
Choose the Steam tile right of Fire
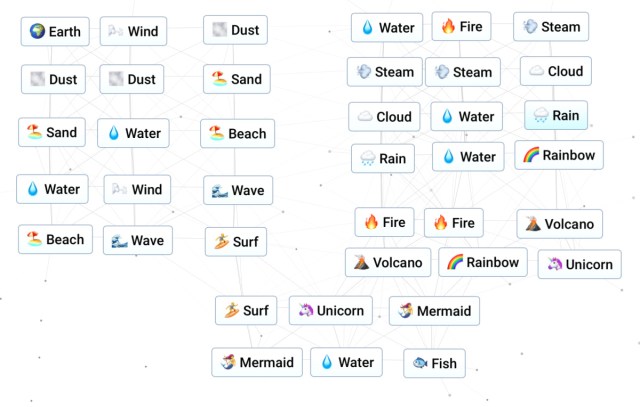[551, 27]
